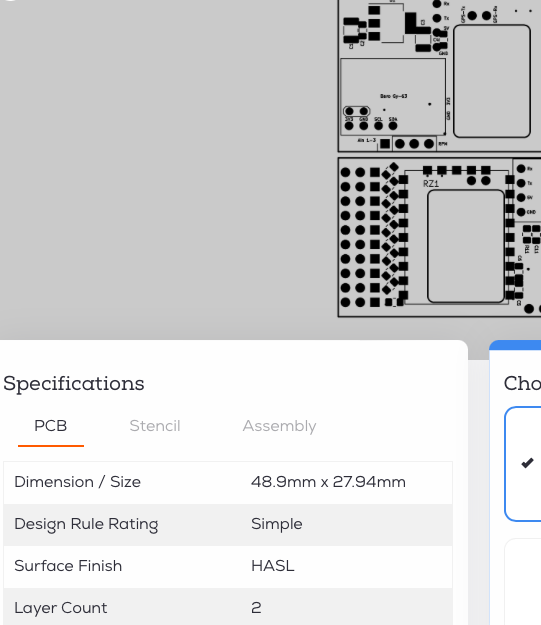Switch to the Stencil tab
This screenshot has width=541, height=625.
pyautogui.click(x=155, y=426)
